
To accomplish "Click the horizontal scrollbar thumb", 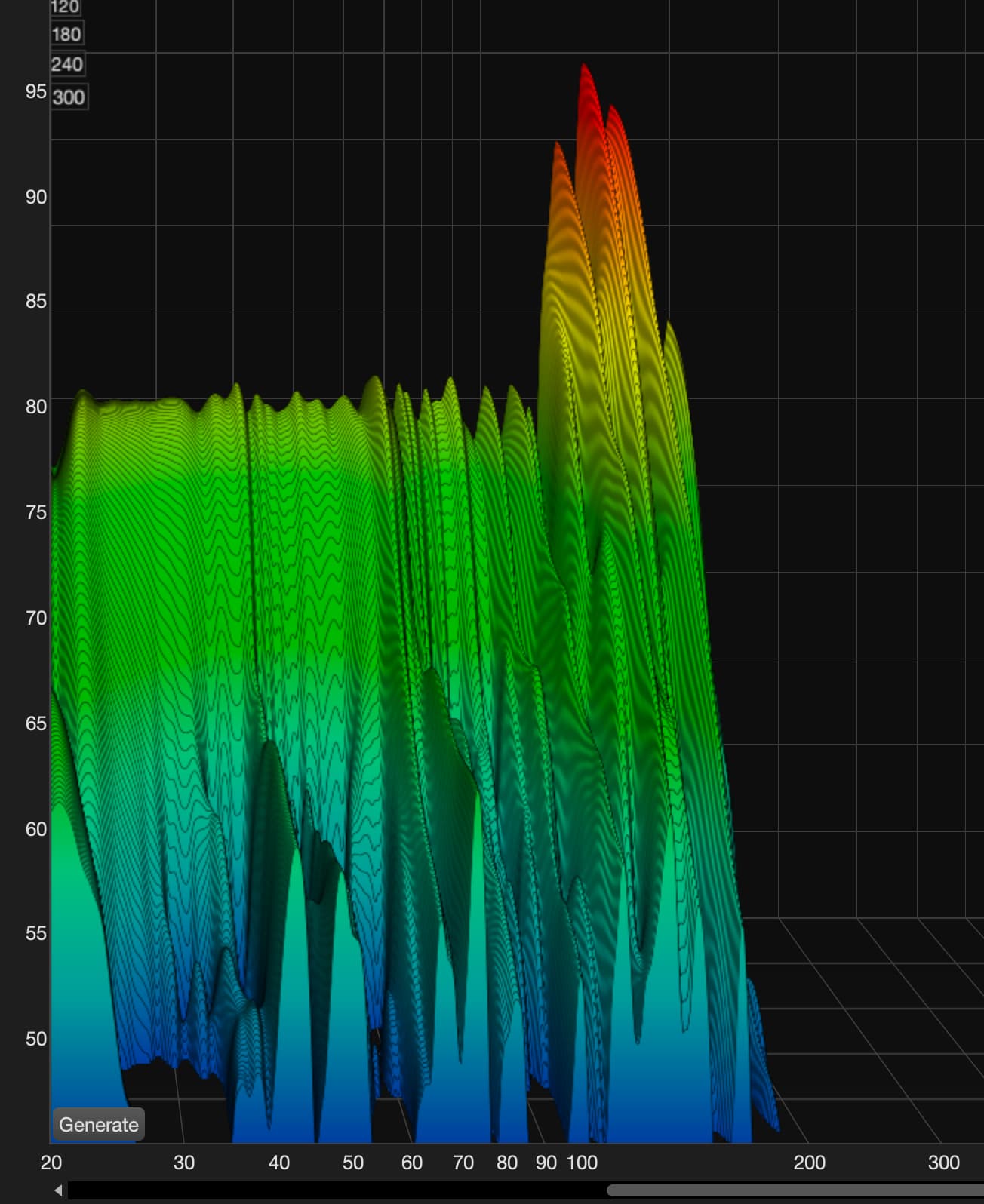I will (794, 1190).
